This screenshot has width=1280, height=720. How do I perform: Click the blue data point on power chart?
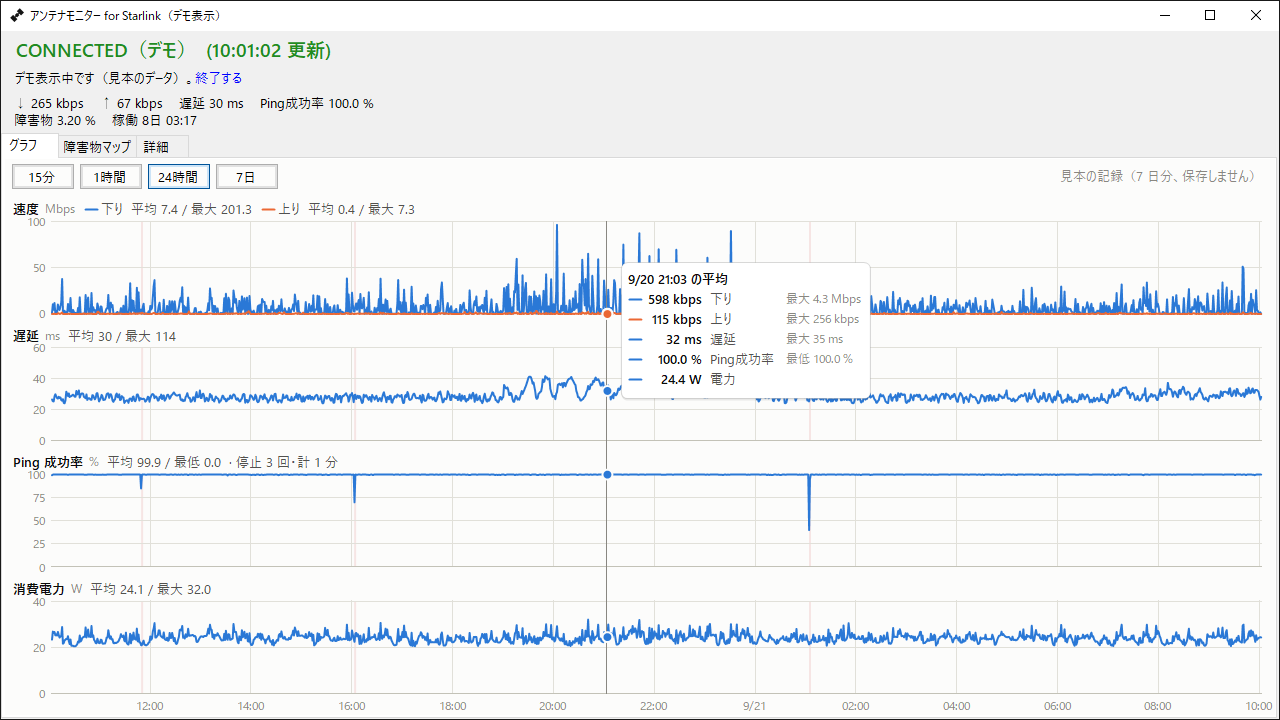point(607,637)
